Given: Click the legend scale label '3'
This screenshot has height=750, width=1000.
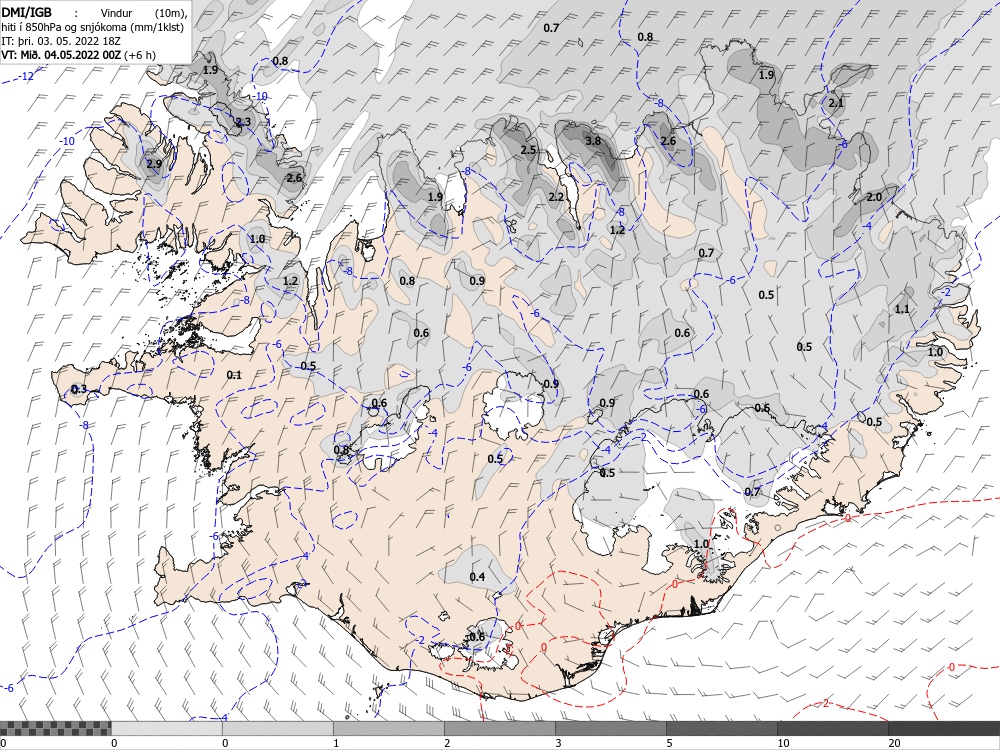Looking at the screenshot, I should 558,743.
